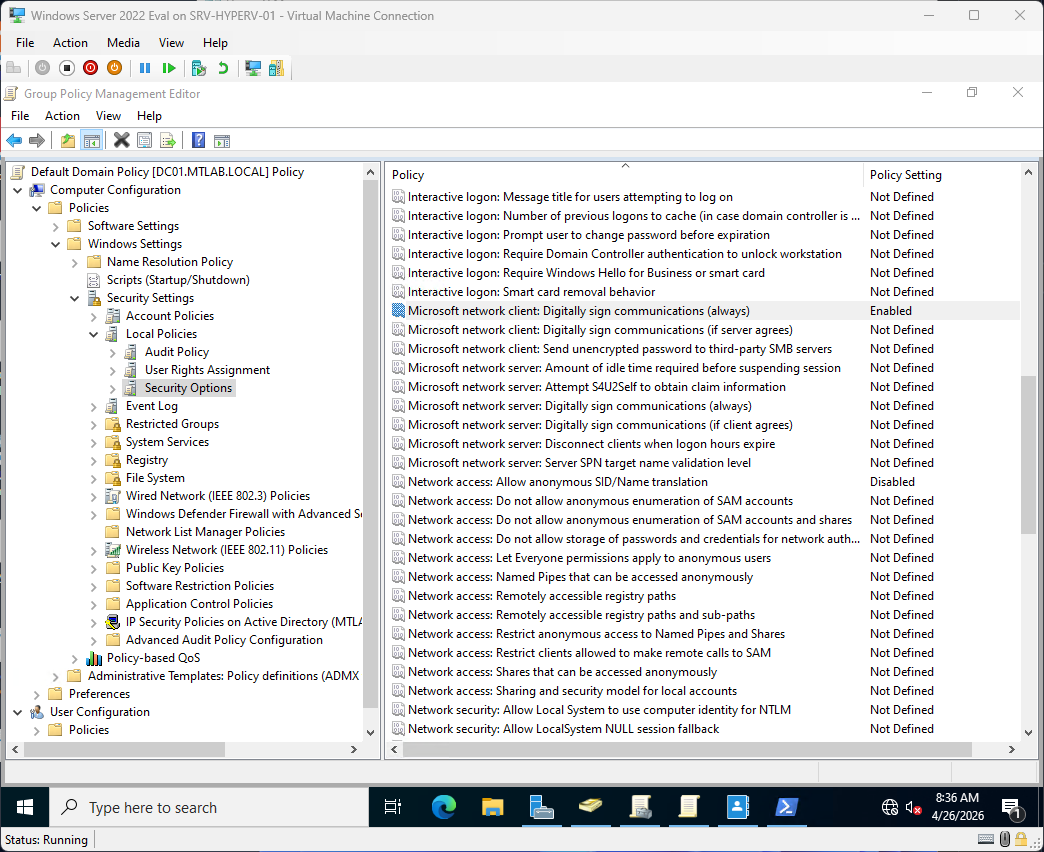The image size is (1044, 852).
Task: Click the Back arrow in Group Policy toolbar
Action: [14, 140]
